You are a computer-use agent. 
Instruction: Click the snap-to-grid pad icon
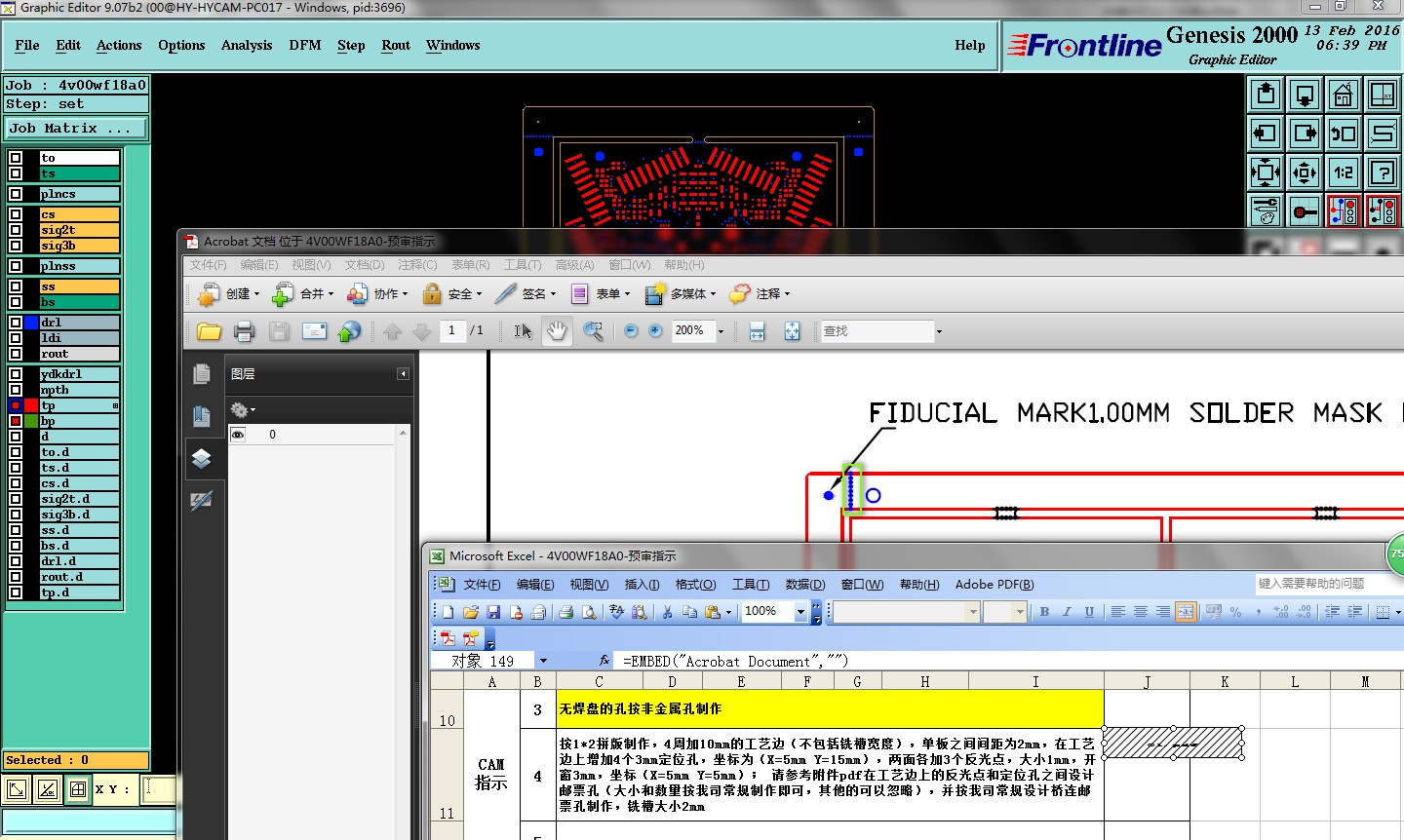[x=1305, y=210]
